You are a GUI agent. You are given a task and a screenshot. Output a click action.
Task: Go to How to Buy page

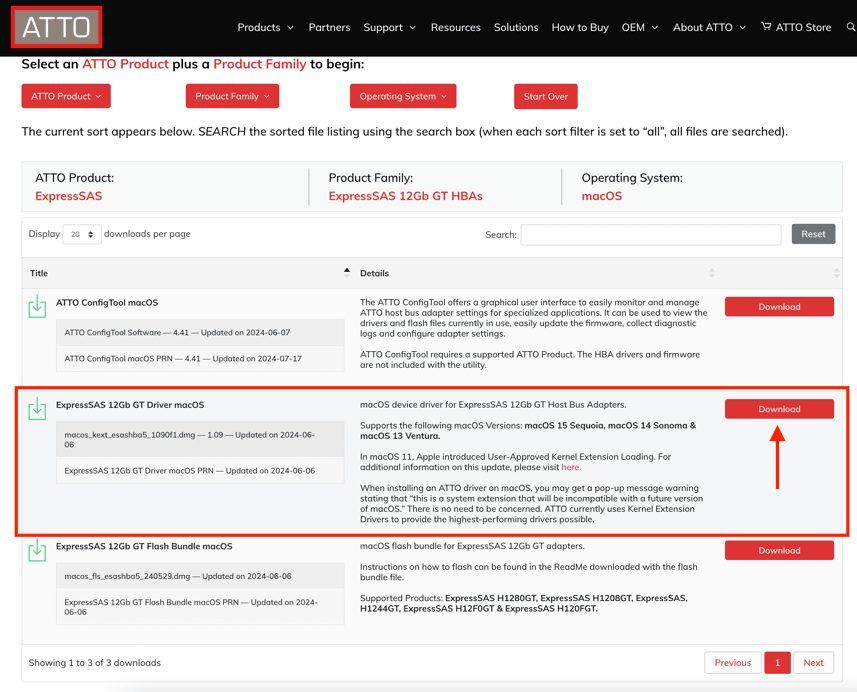[x=580, y=28]
